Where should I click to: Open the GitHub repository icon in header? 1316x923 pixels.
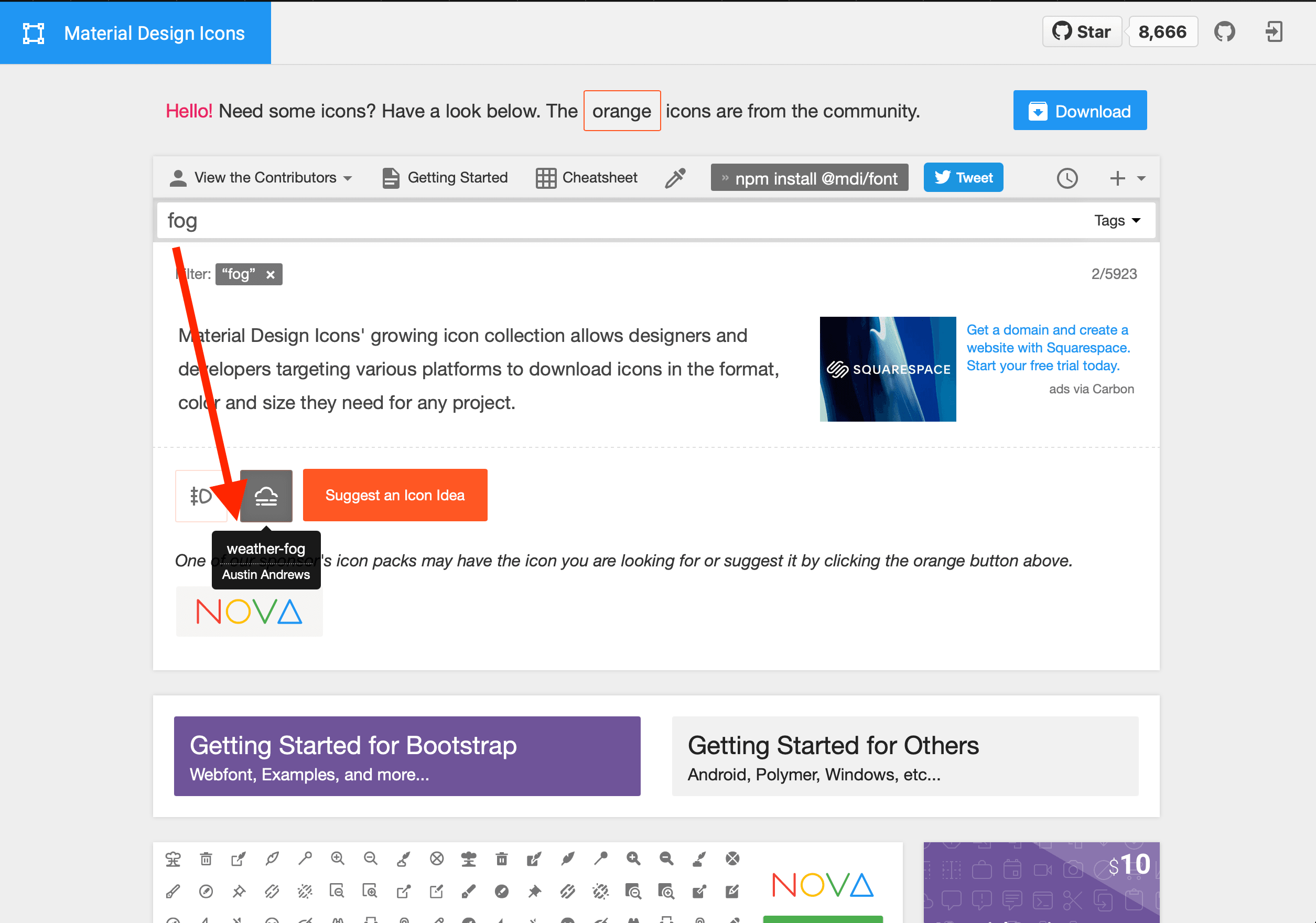(x=1224, y=31)
